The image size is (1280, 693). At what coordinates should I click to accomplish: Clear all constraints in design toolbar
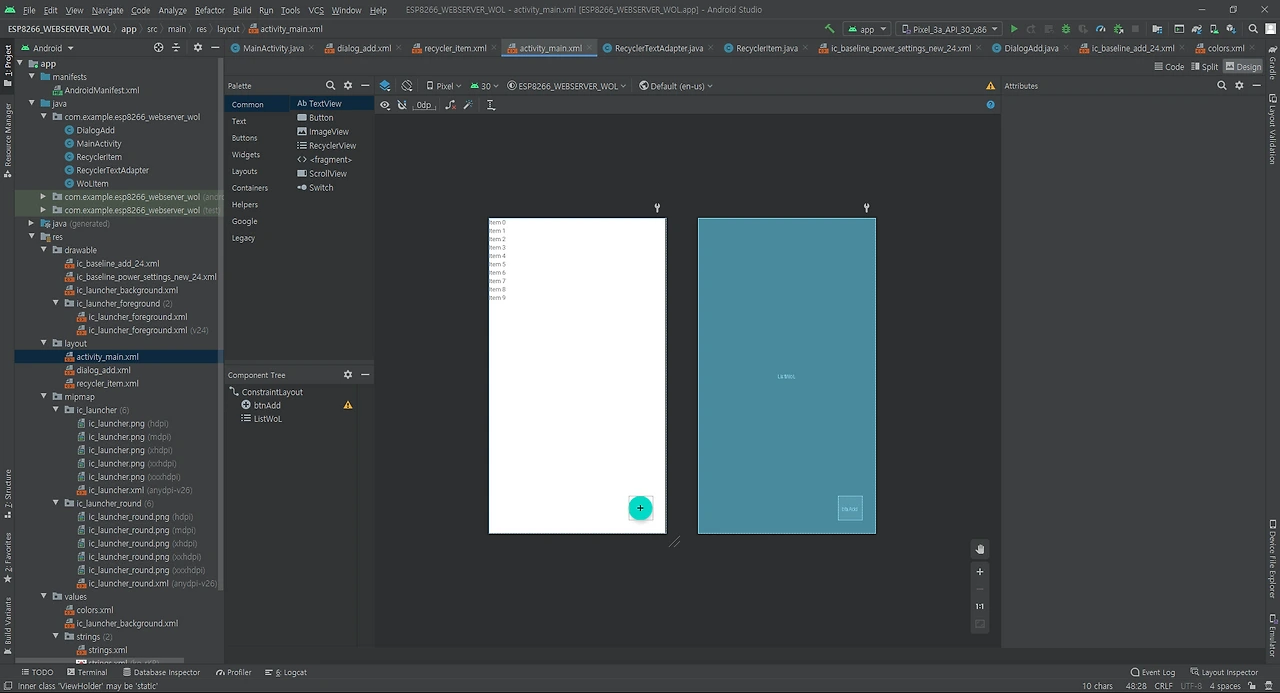(450, 105)
